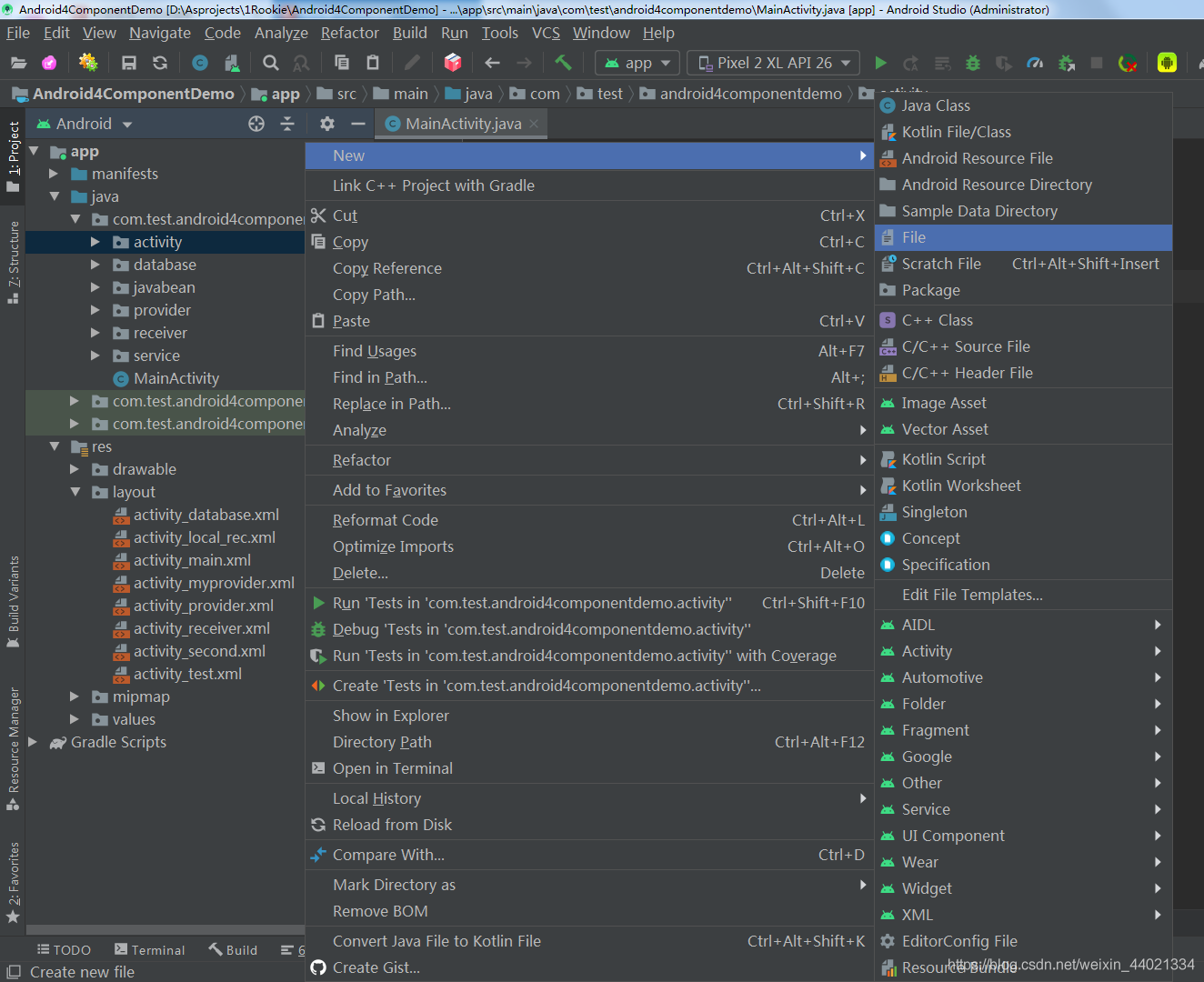The image size is (1204, 982).
Task: Close the MainActivity.java tab
Action: click(534, 124)
